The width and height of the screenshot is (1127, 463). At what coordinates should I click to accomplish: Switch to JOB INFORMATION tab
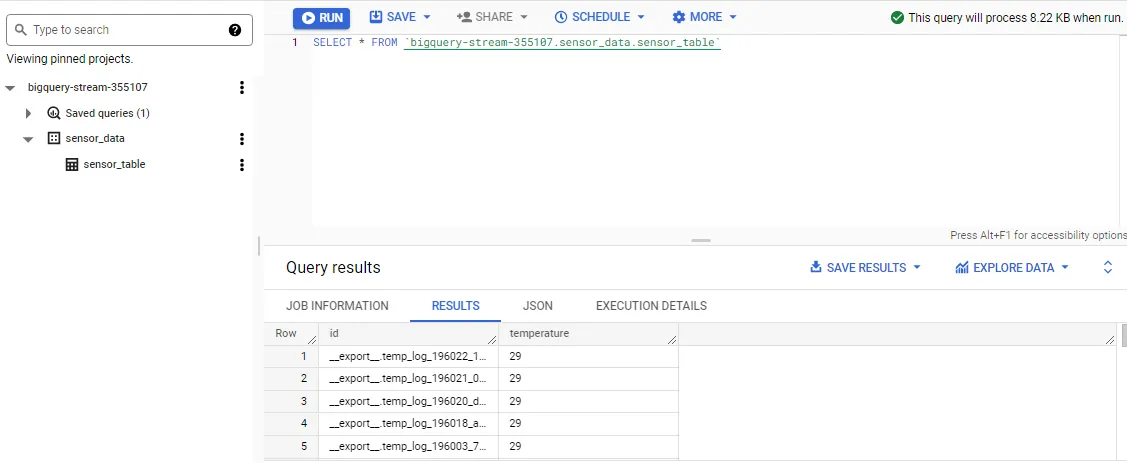337,306
